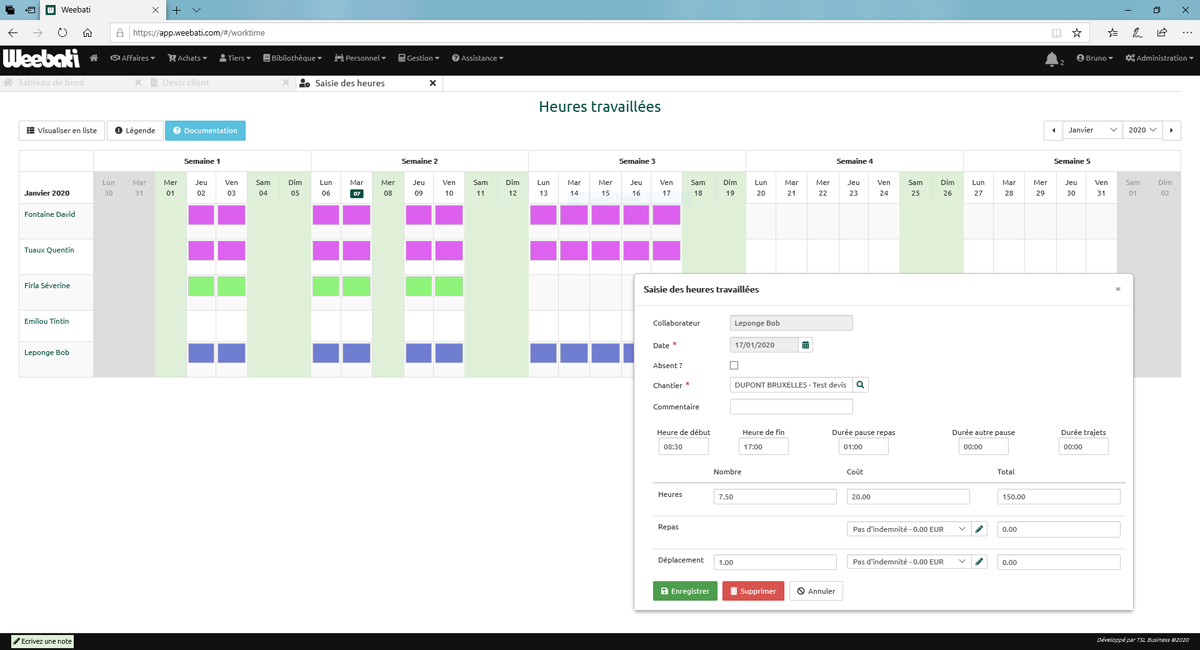This screenshot has height=650, width=1200.
Task: Click the pencil icon in Repas row
Action: pos(980,529)
